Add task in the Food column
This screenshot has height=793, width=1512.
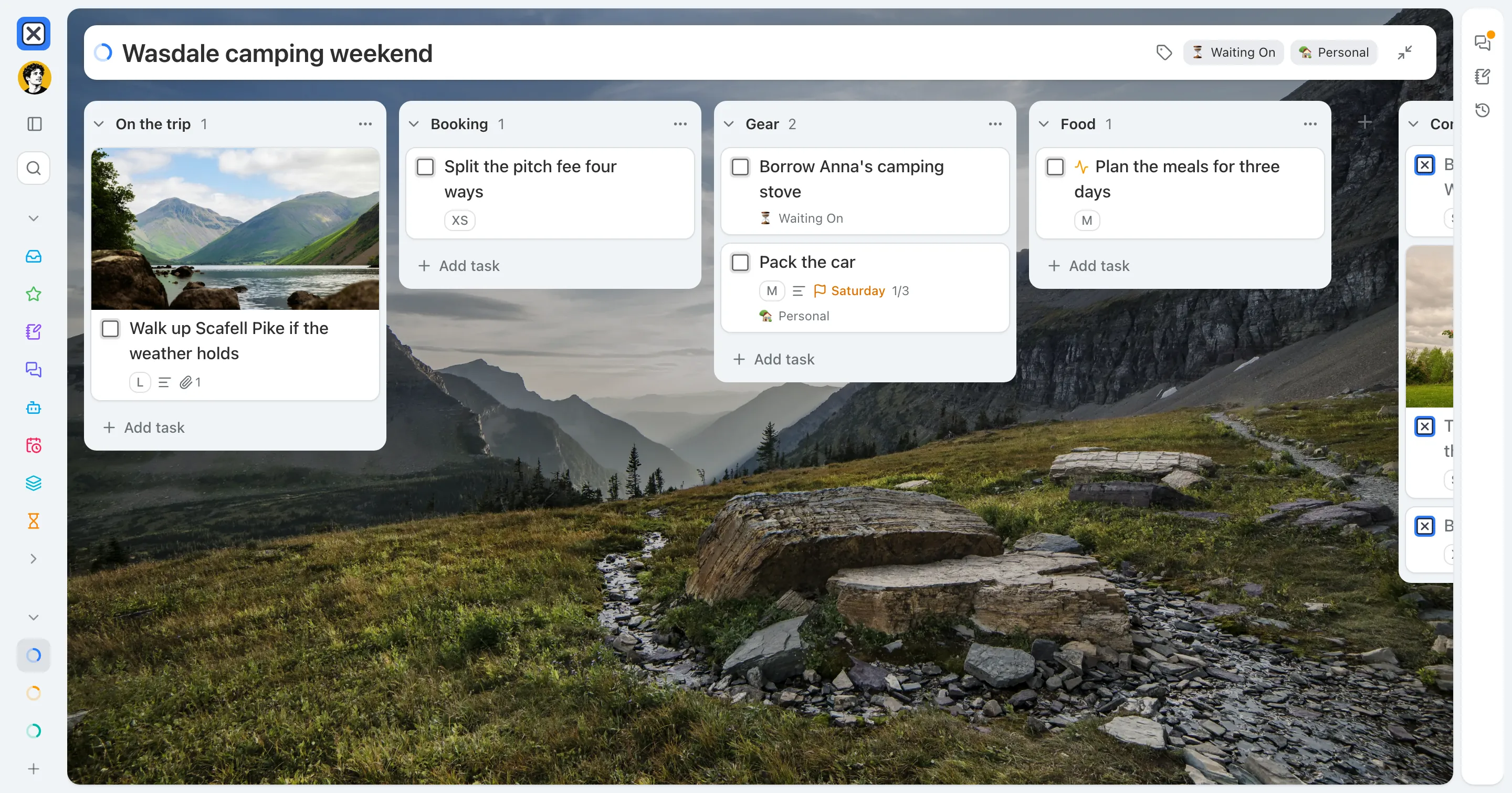pyautogui.click(x=1088, y=266)
